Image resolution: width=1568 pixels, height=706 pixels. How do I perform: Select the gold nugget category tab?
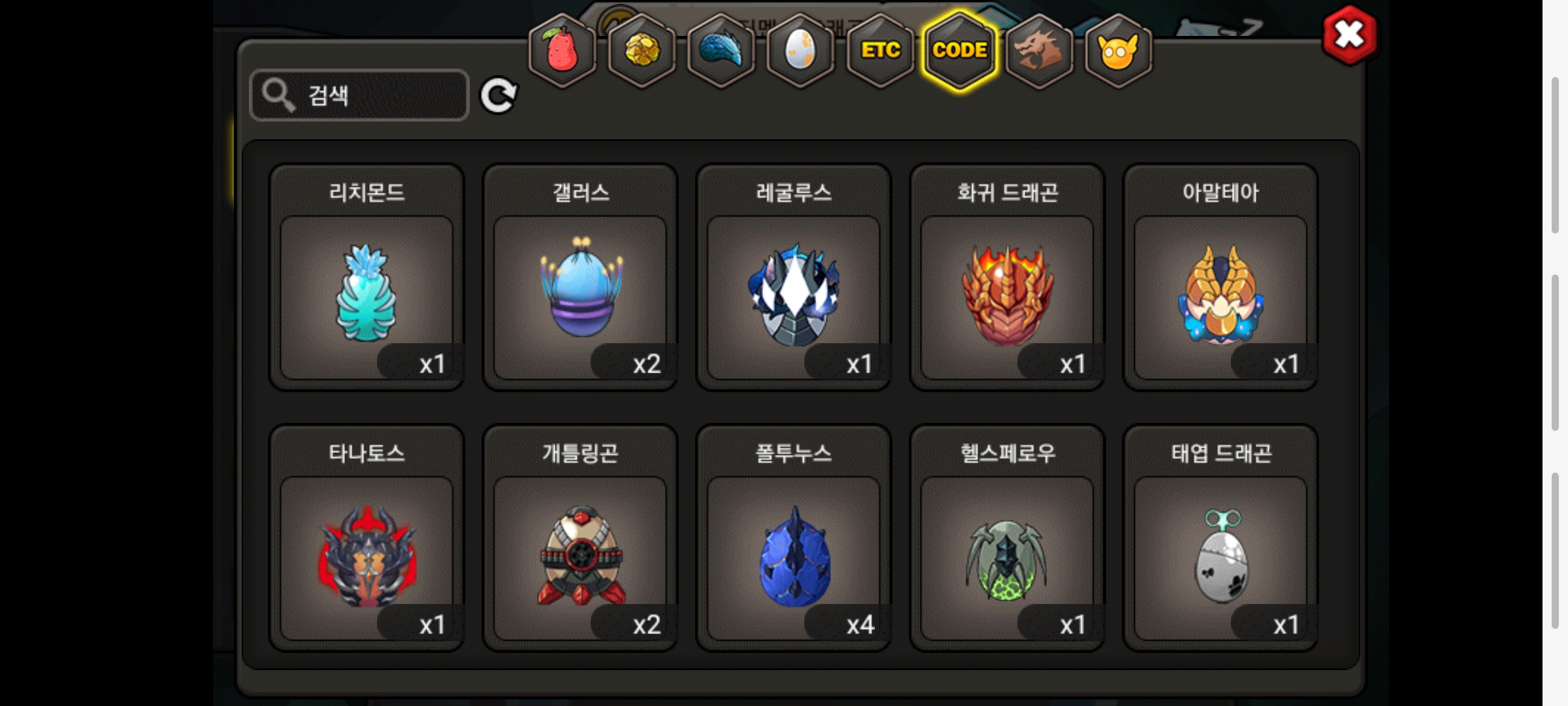pyautogui.click(x=642, y=50)
